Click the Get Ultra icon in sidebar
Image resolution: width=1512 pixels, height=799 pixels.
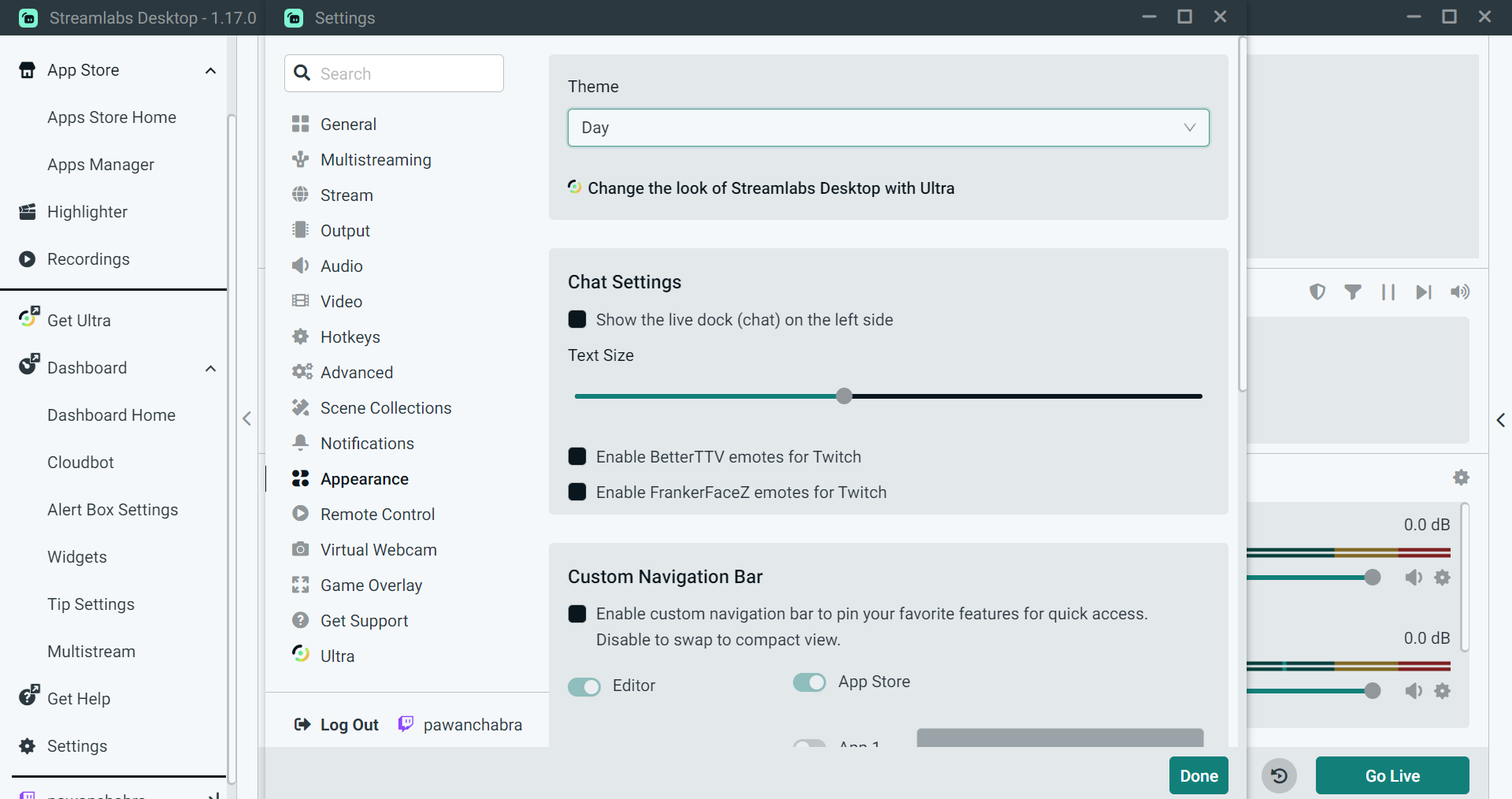click(x=29, y=318)
